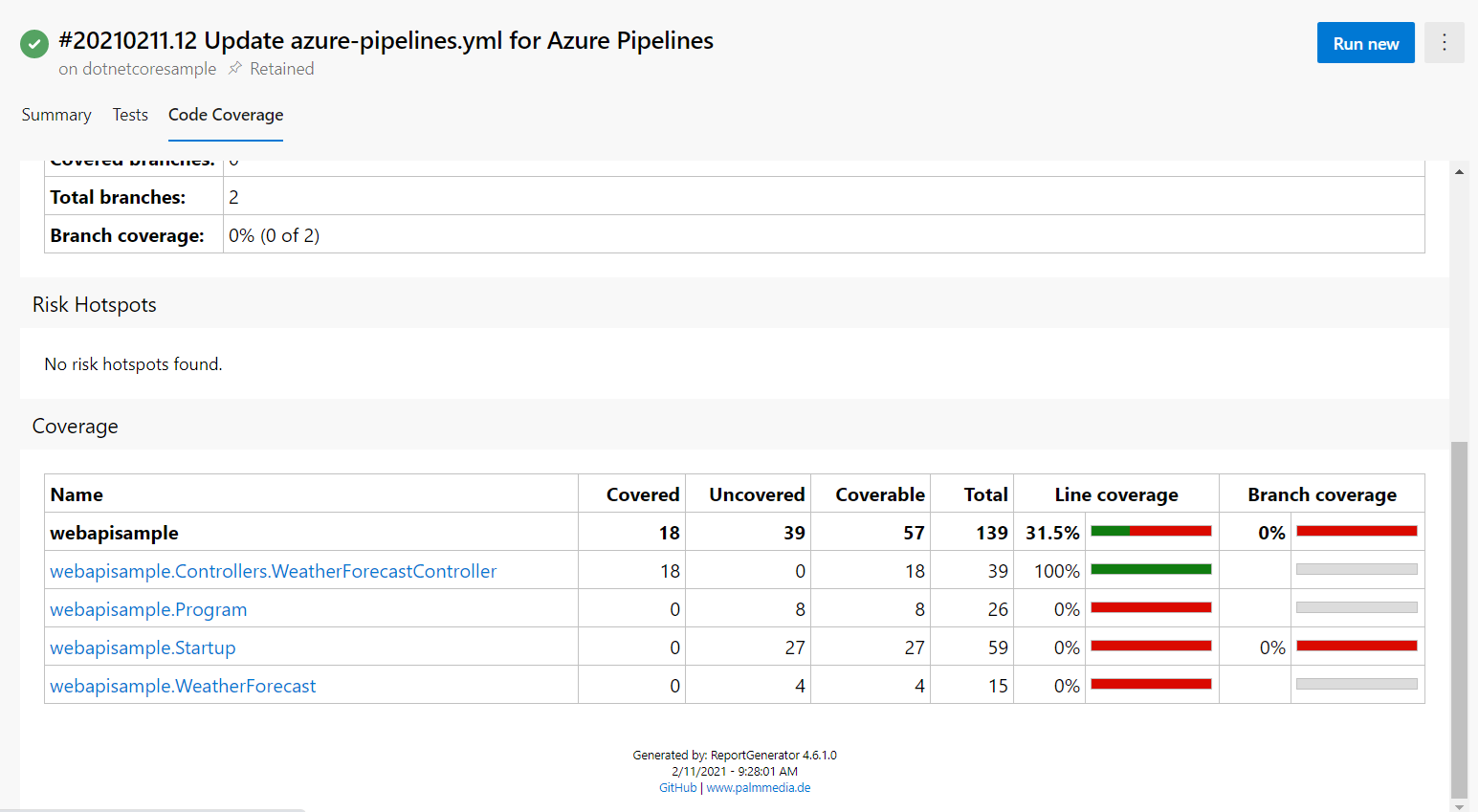The width and height of the screenshot is (1478, 812).
Task: Click the vertical scrollbar thumb
Action: 1459,619
